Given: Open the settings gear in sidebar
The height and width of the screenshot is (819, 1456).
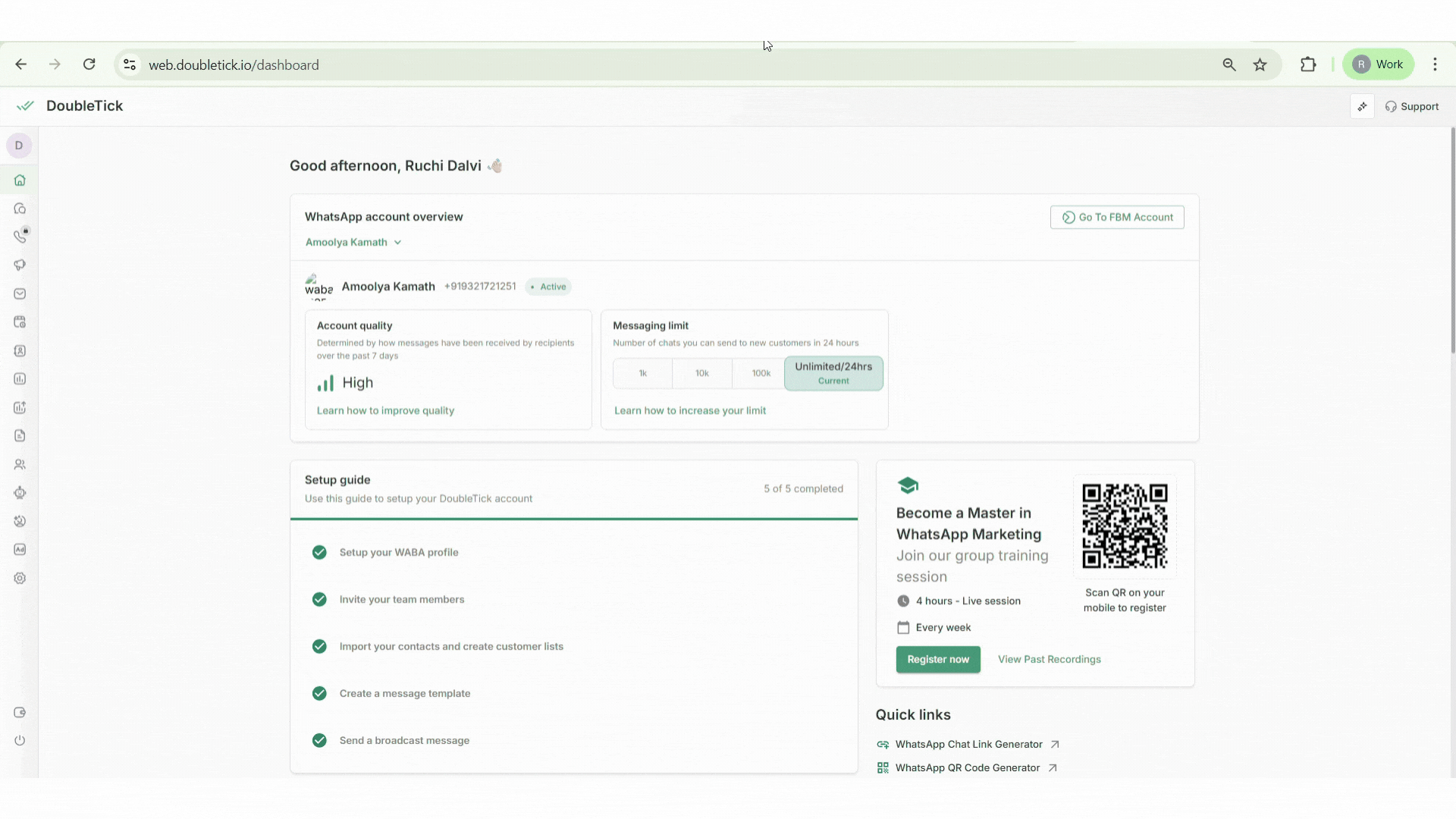Looking at the screenshot, I should pyautogui.click(x=20, y=579).
